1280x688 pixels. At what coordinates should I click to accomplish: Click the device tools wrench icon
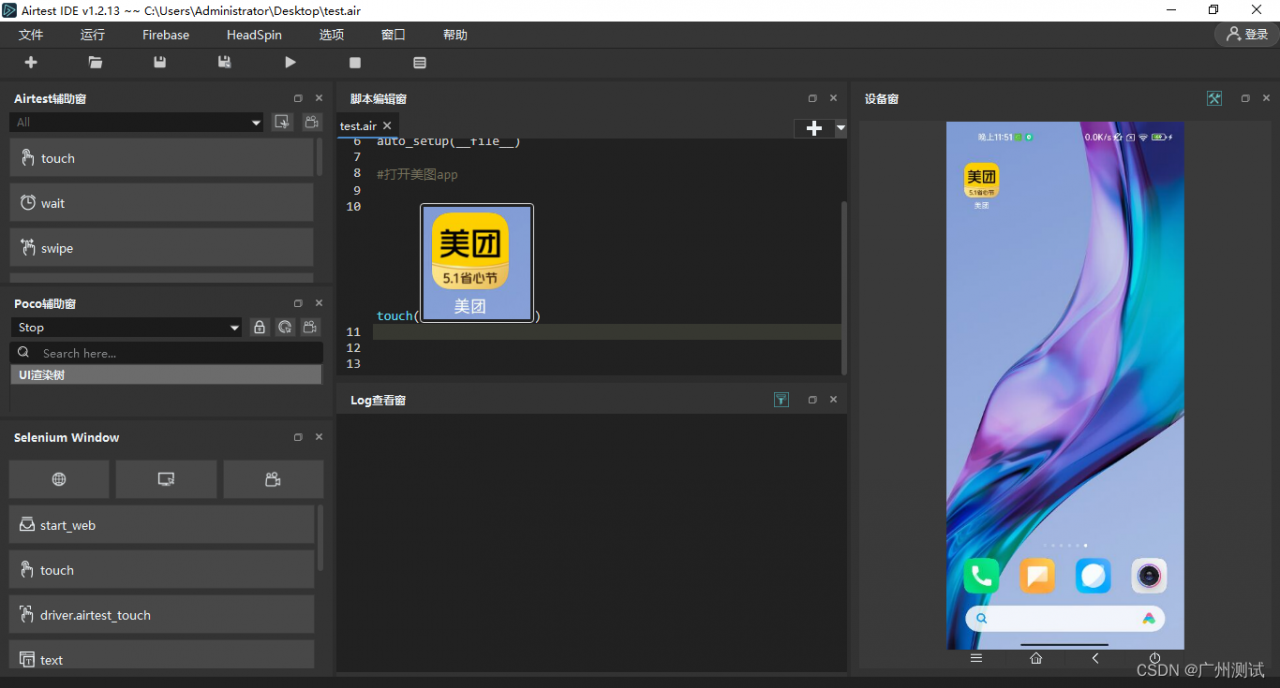(1214, 98)
